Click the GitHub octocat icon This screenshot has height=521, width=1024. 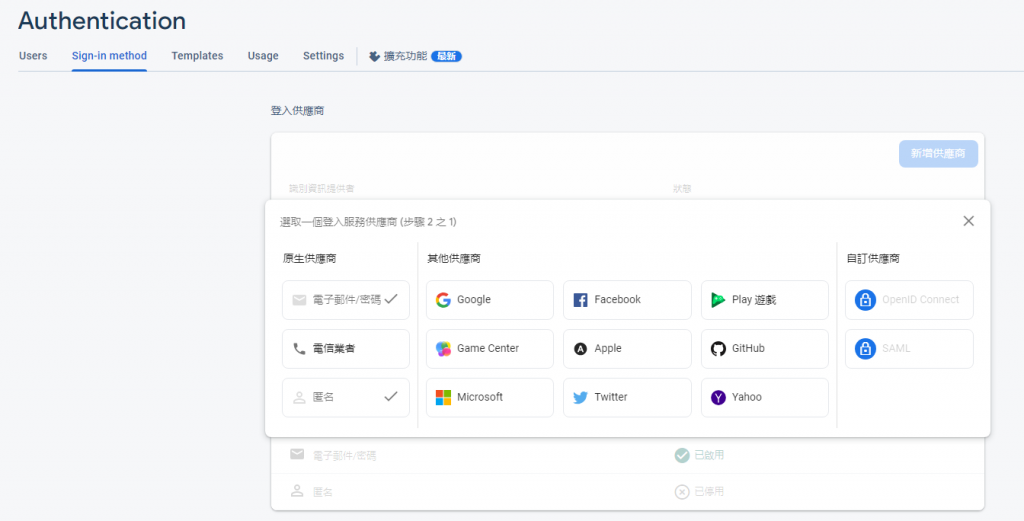[x=718, y=349]
